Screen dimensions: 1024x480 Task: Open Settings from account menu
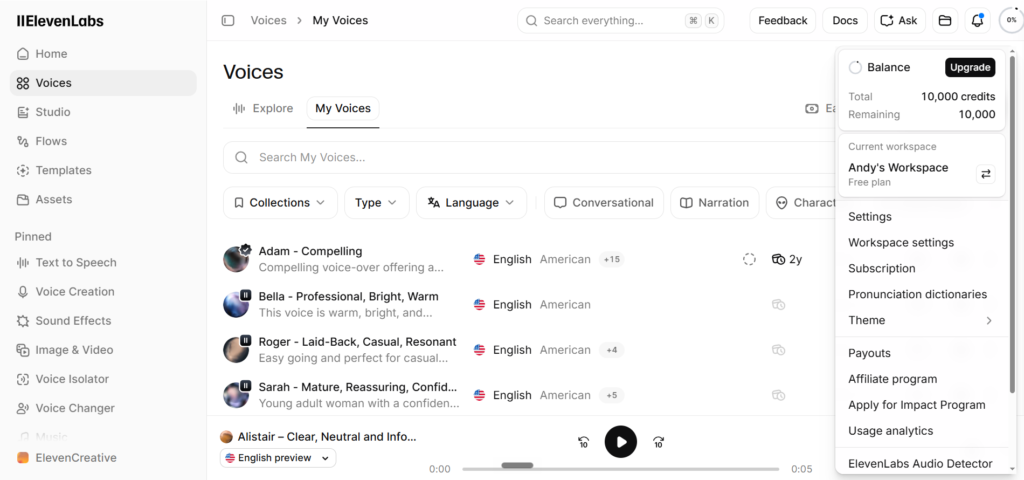tap(922, 216)
